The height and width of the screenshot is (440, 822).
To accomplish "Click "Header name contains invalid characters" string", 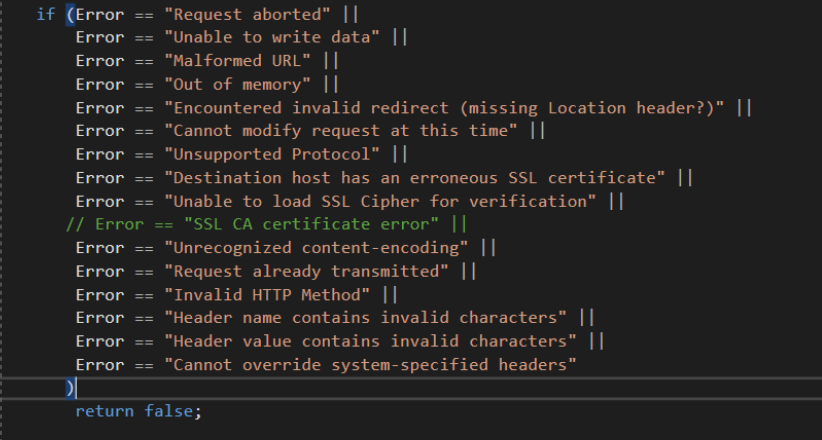I will (366, 317).
